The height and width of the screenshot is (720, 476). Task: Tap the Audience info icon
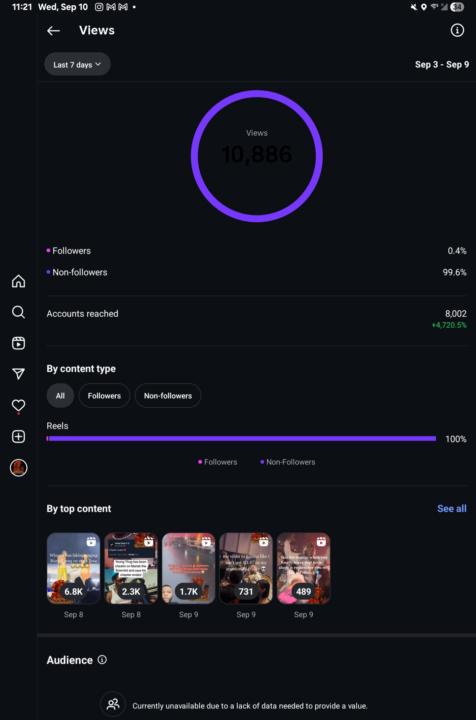click(102, 659)
